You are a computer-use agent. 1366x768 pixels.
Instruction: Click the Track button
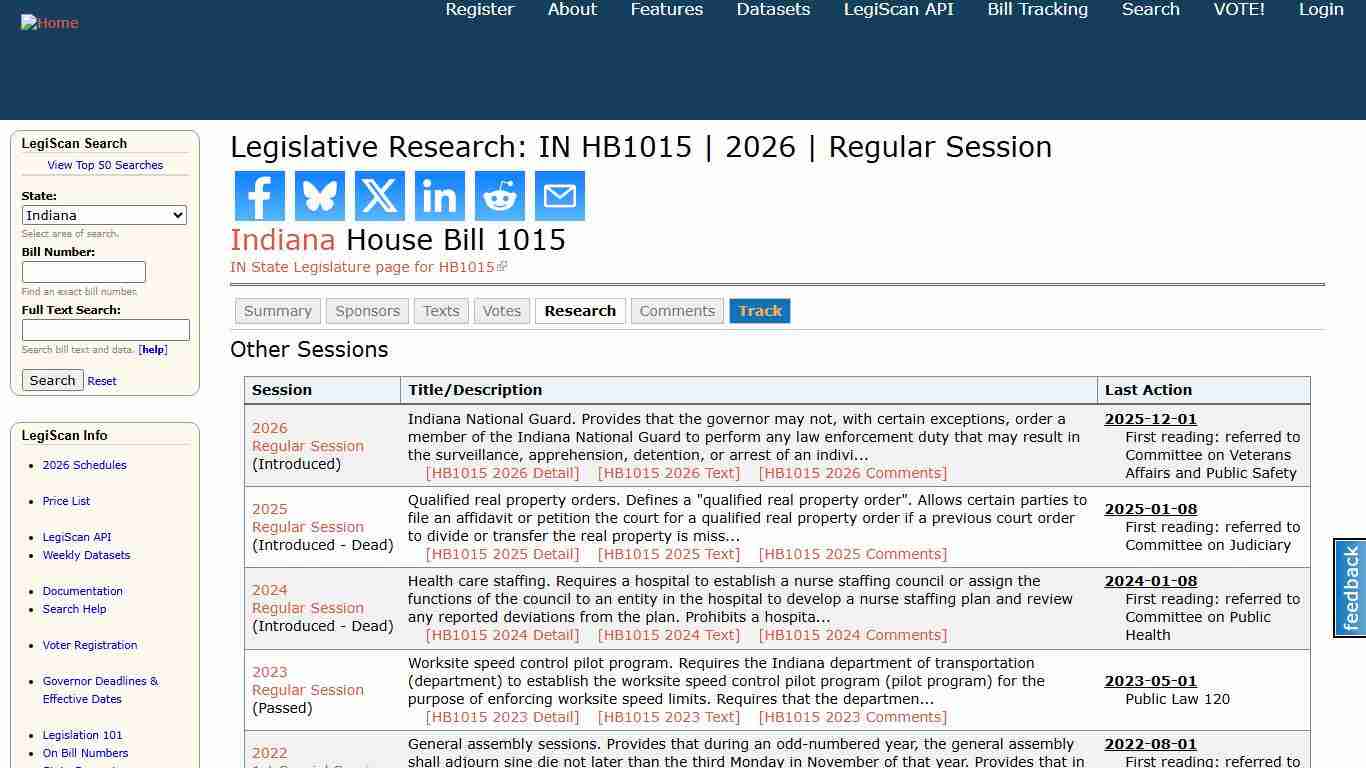click(x=760, y=311)
